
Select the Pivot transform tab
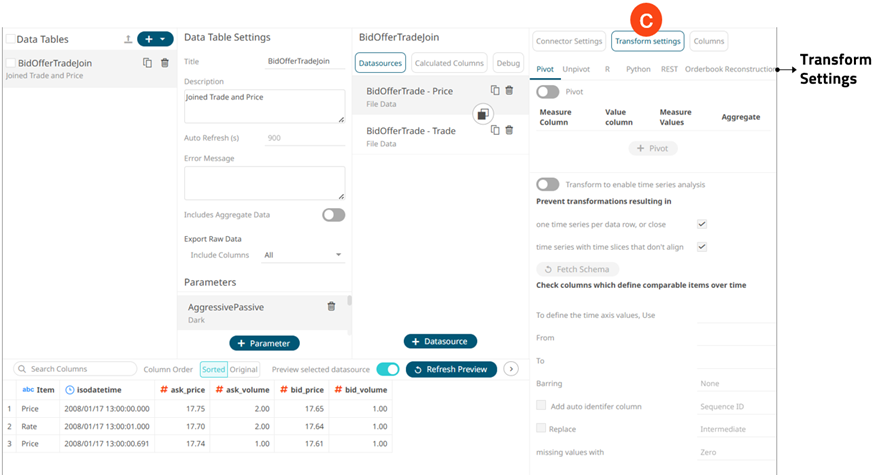tap(545, 69)
